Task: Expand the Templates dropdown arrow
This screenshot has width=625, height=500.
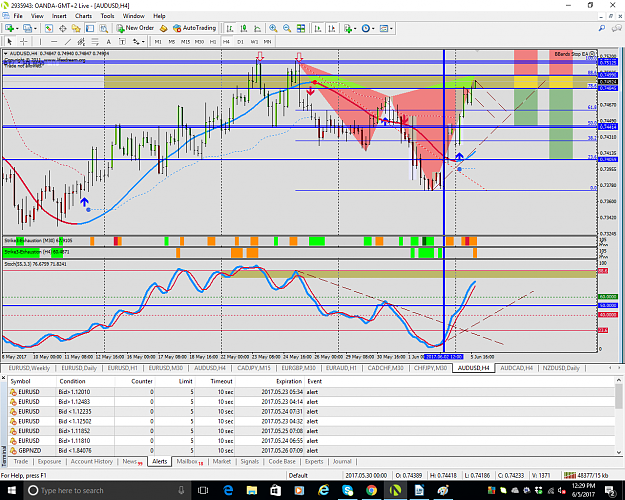Action: 391,29
